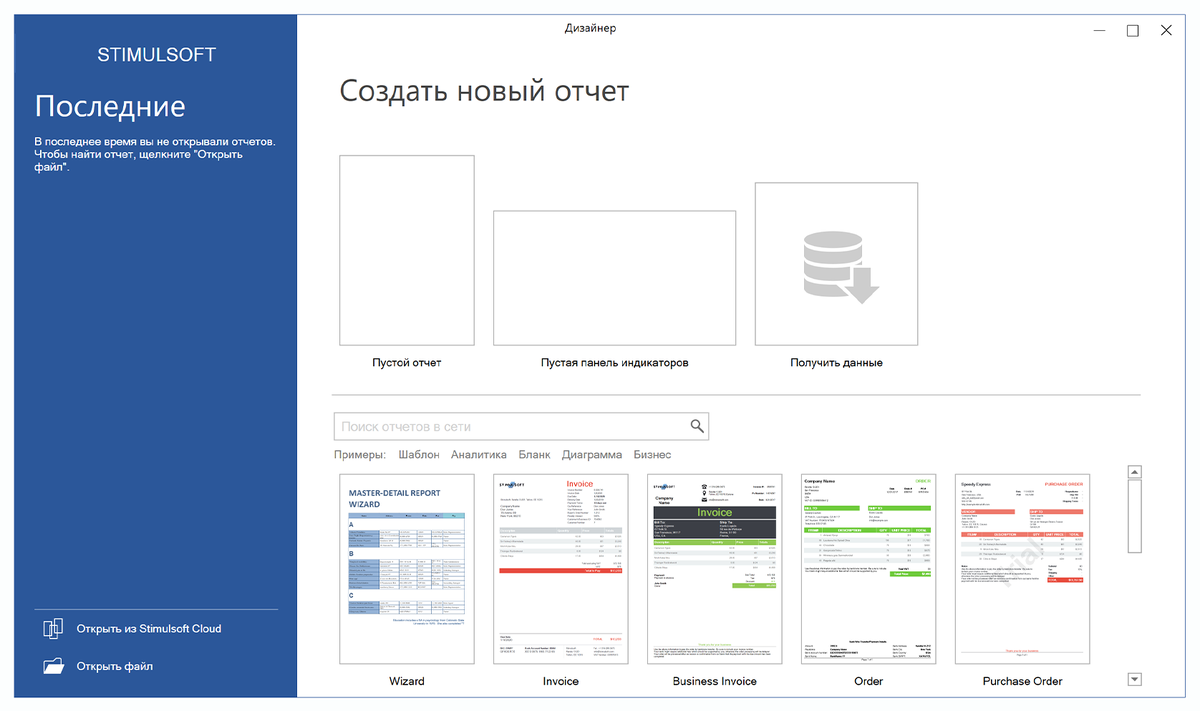Select the blank dashboard panel thumbnail
Screen dimensions: 1200x711
(x=615, y=278)
